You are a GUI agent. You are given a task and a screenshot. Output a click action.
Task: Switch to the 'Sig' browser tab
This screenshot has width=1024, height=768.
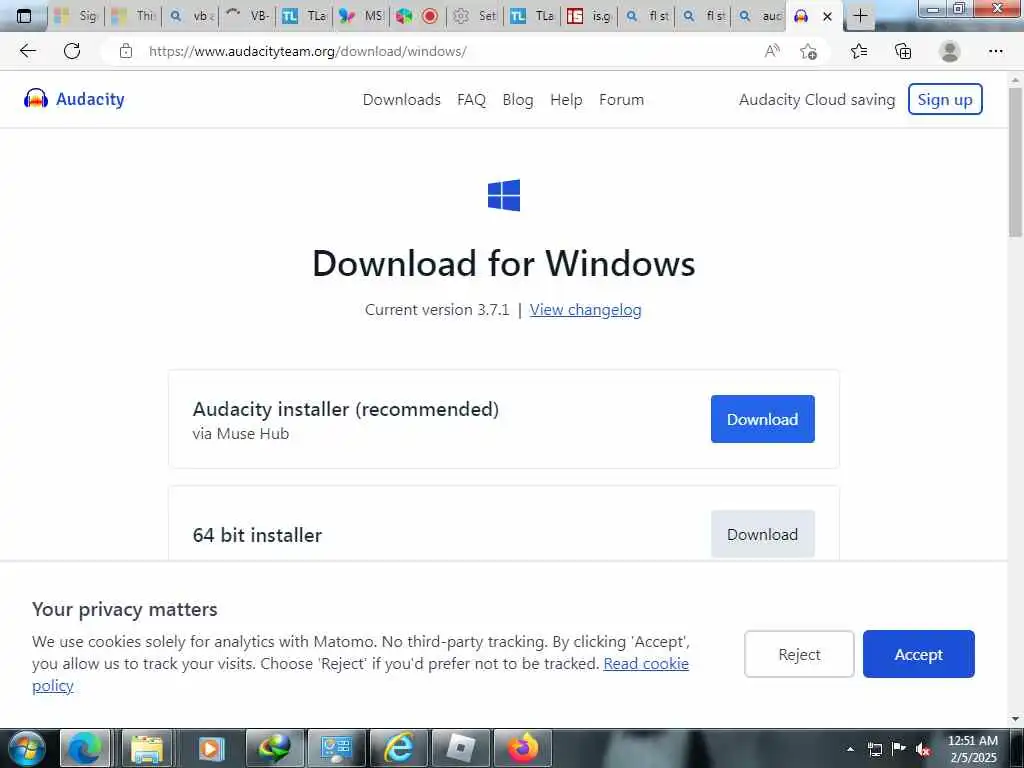(x=75, y=16)
